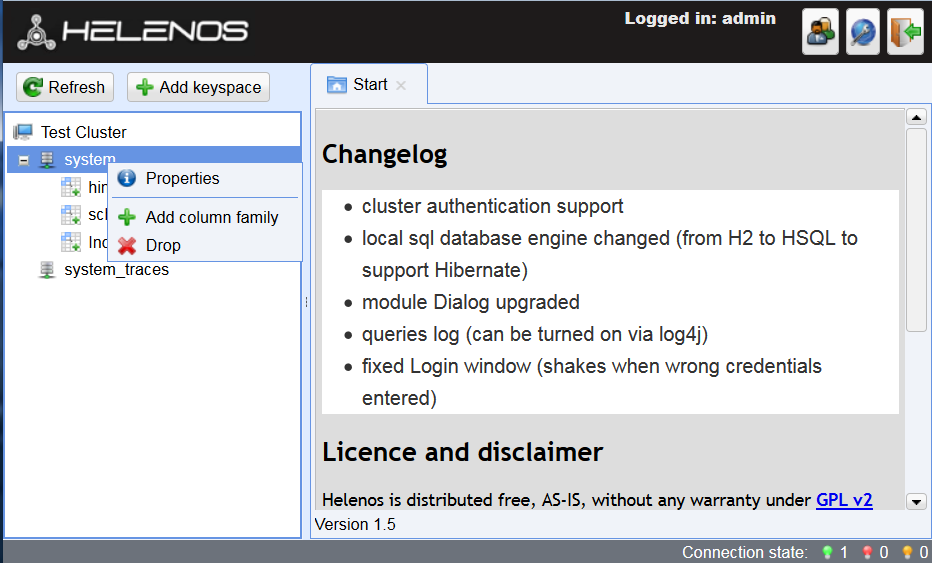Open the user accounts management icon
Image resolution: width=932 pixels, height=563 pixels.
820,33
